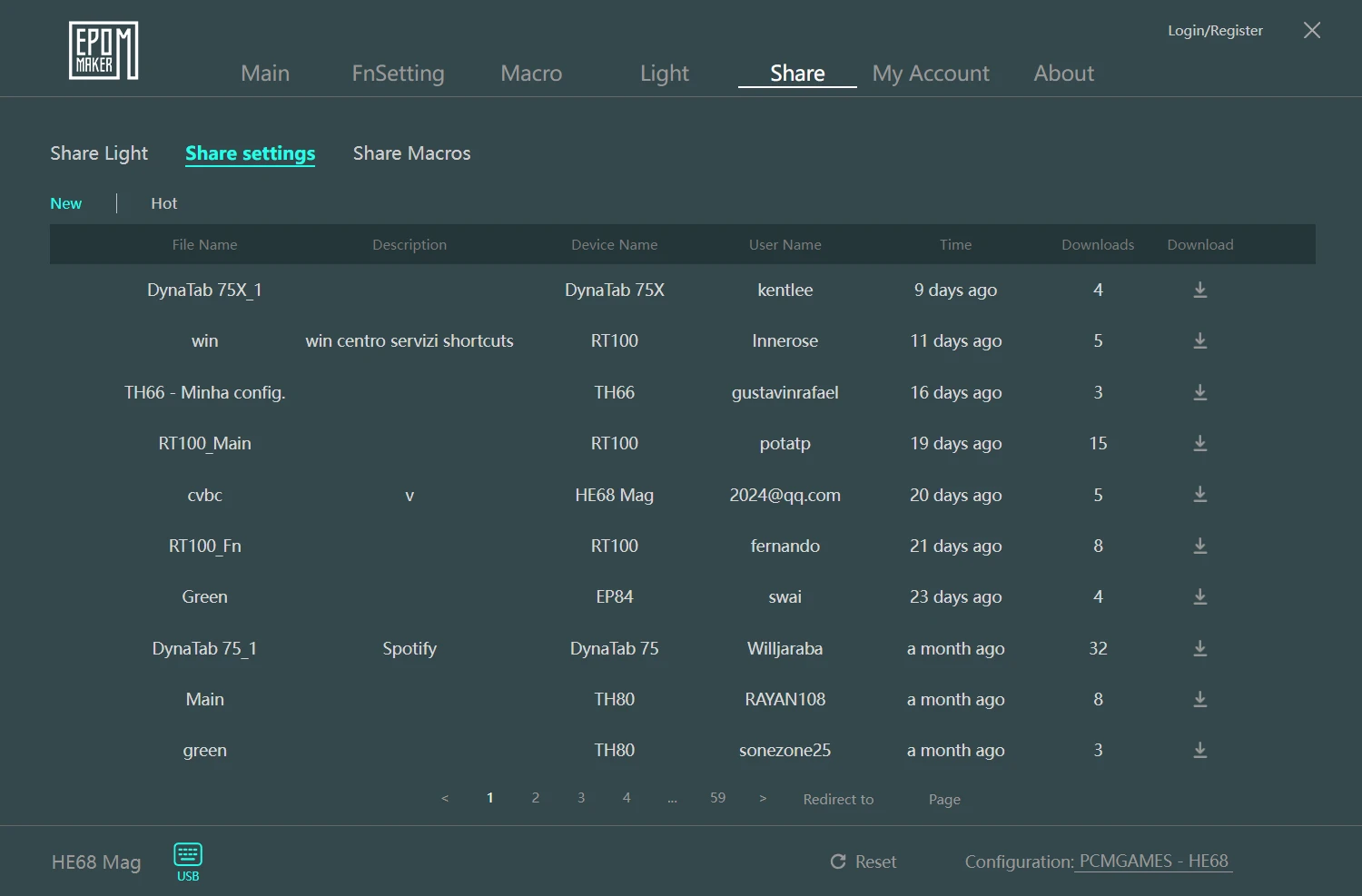Download the win shortcuts config
The image size is (1362, 896).
point(1199,340)
